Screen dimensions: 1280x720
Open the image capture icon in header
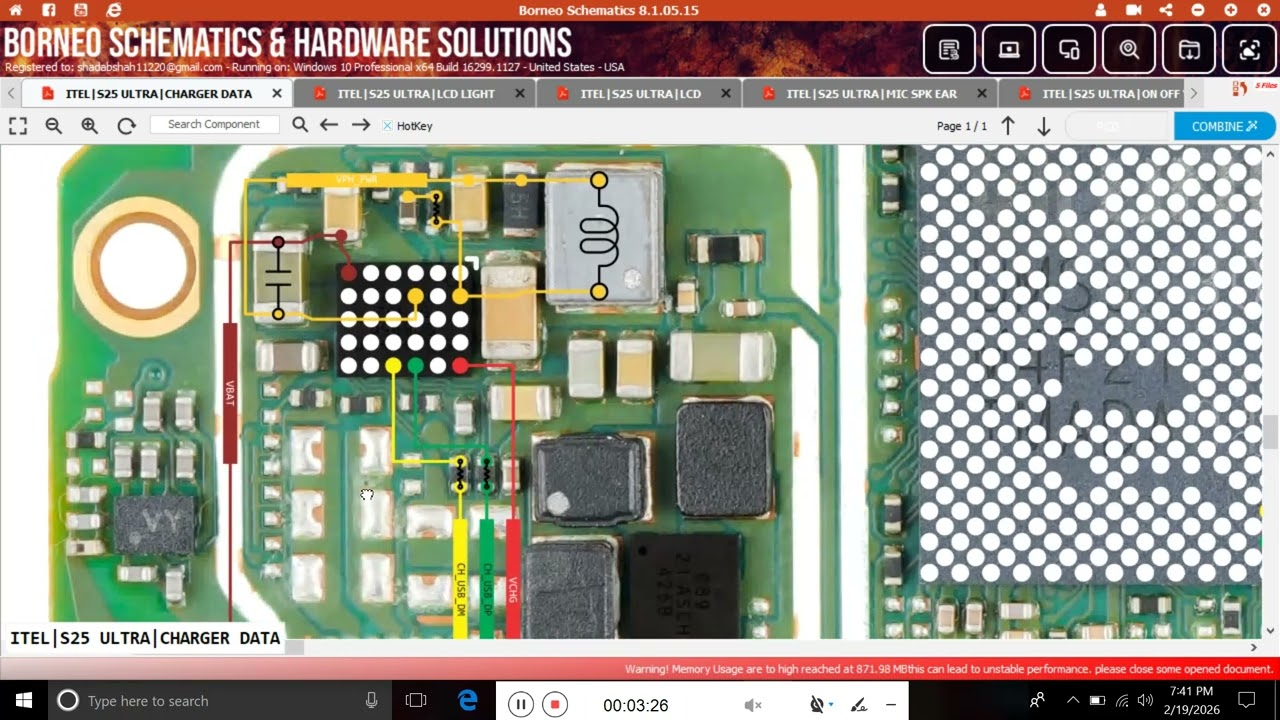1249,49
